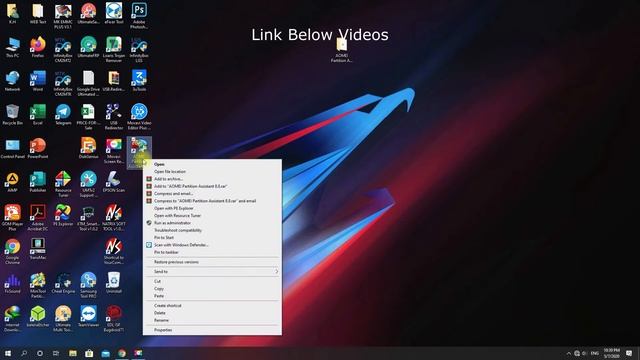
Task: Select the USB Redirector desktop shortcut
Action: pyautogui.click(x=113, y=117)
